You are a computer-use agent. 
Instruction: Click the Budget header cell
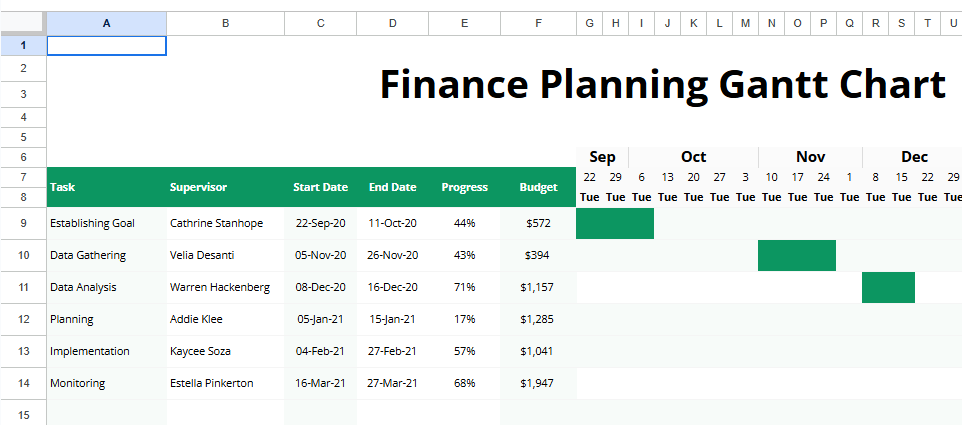click(538, 187)
